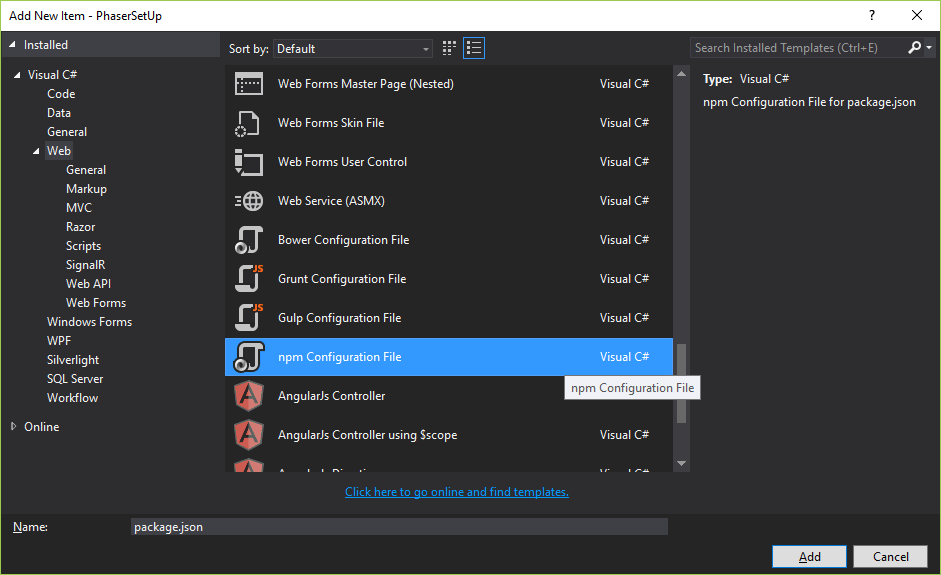This screenshot has width=941, height=575.
Task: Collapse the Installed section
Action: [x=11, y=45]
